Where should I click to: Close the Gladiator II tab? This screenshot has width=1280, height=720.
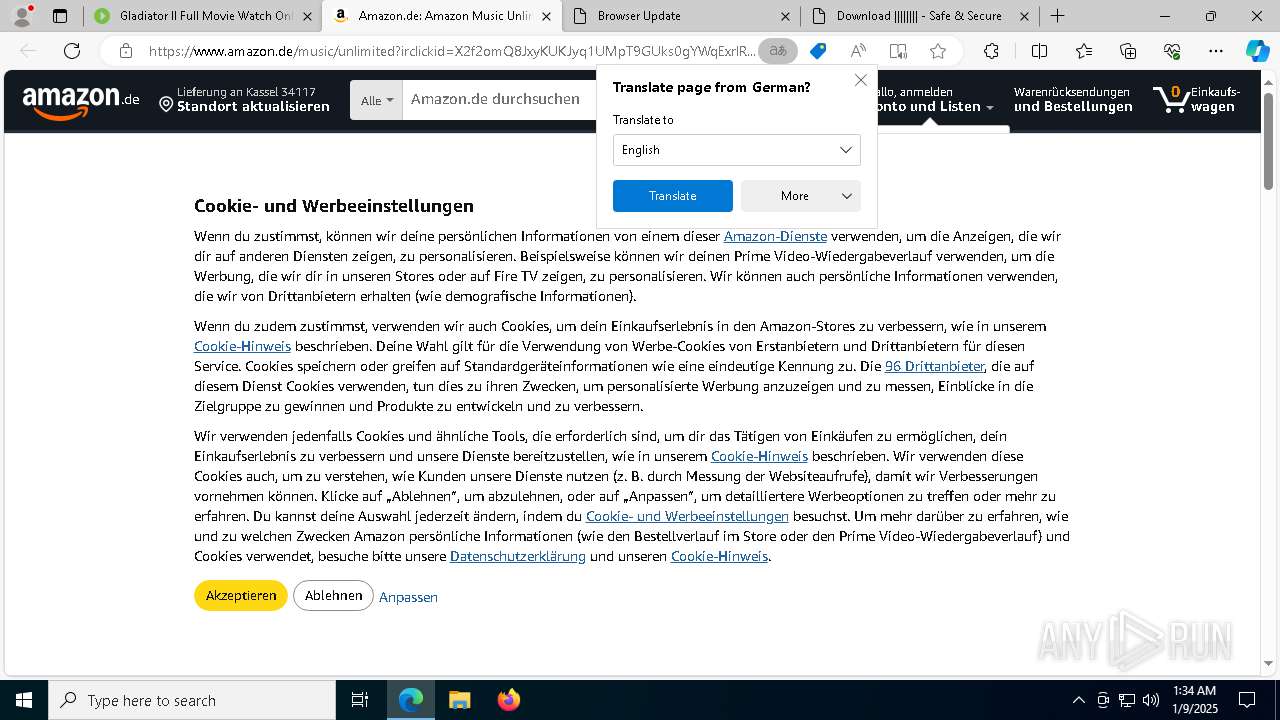pos(308,16)
